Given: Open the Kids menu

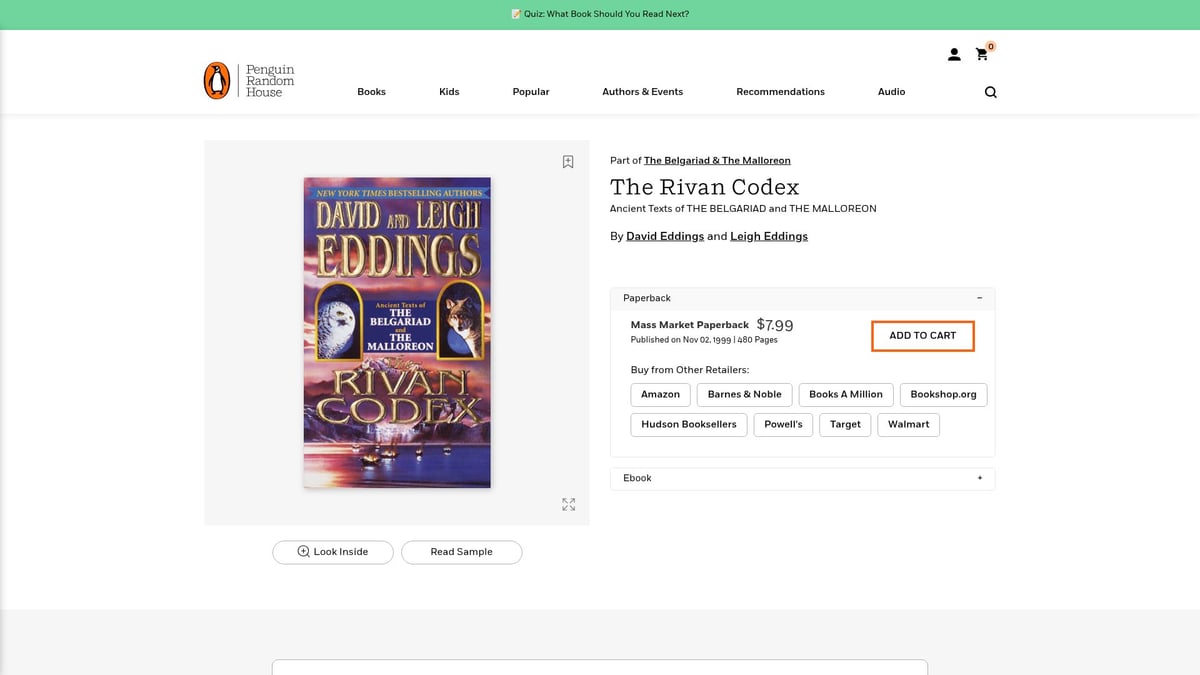Looking at the screenshot, I should point(449,92).
